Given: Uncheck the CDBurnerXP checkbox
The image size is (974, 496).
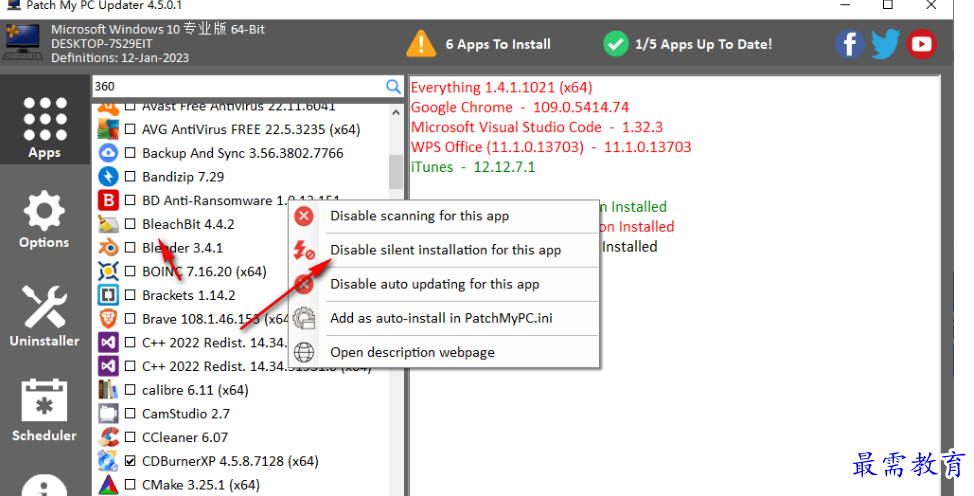Looking at the screenshot, I should click(x=130, y=461).
